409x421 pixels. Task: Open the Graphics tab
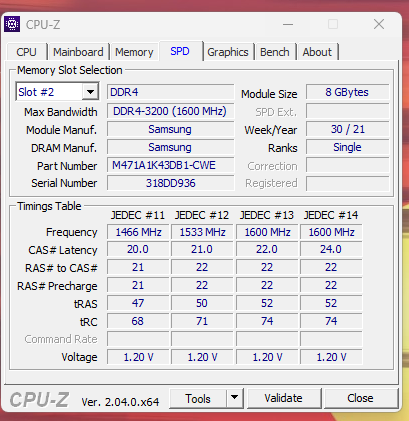228,52
